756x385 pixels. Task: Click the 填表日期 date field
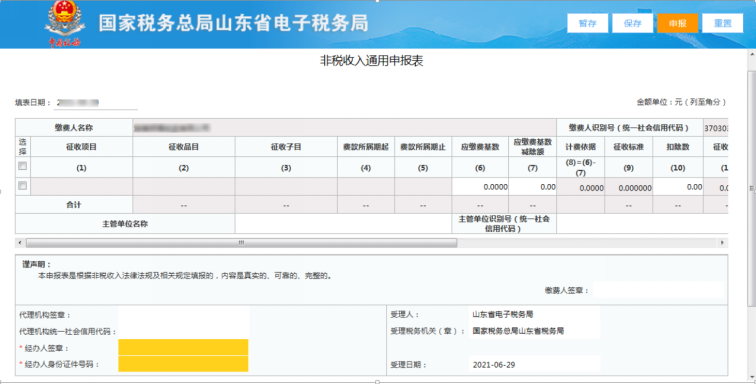pyautogui.click(x=95, y=103)
